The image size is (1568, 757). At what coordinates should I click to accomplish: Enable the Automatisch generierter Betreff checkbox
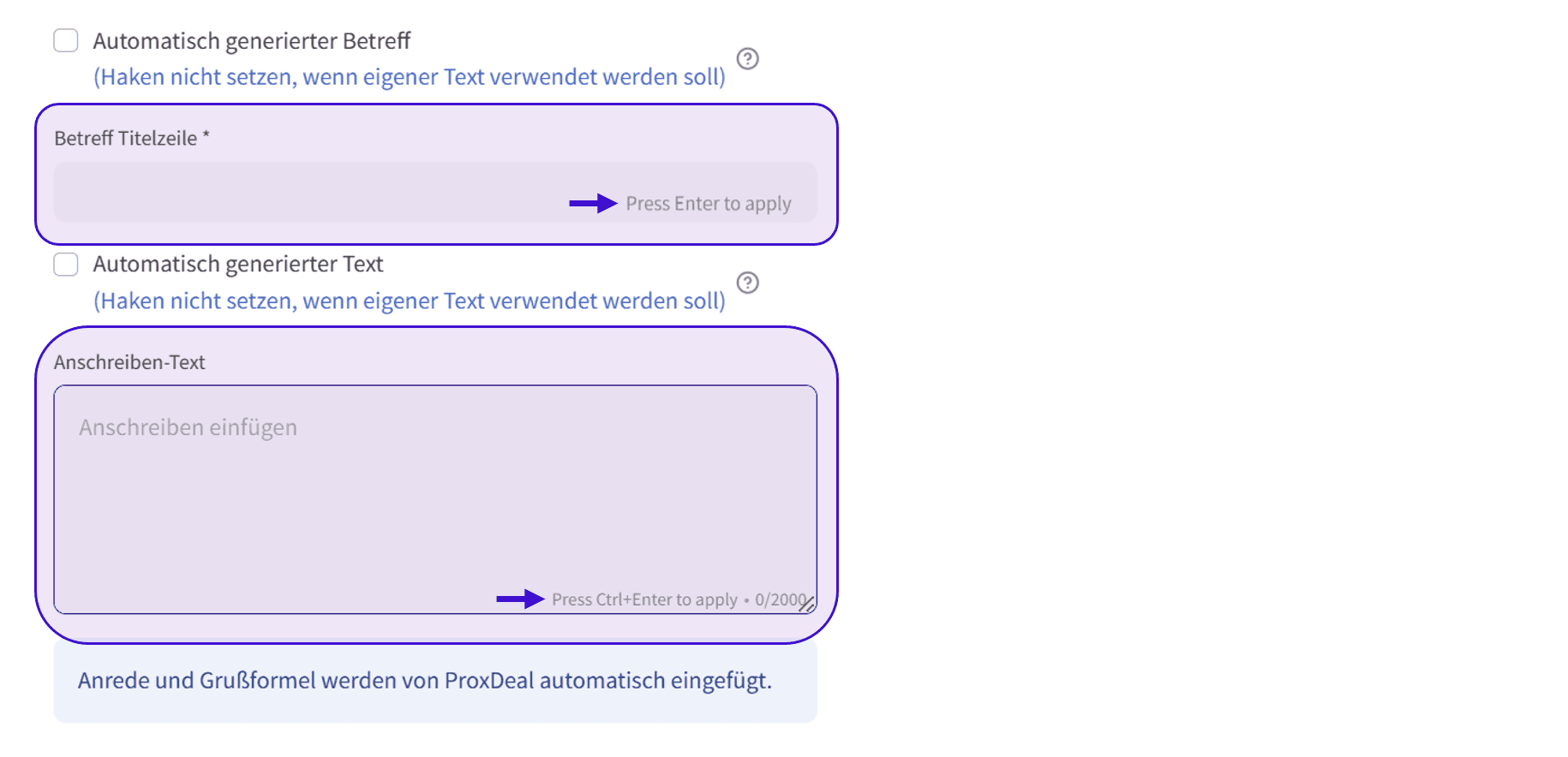(66, 40)
